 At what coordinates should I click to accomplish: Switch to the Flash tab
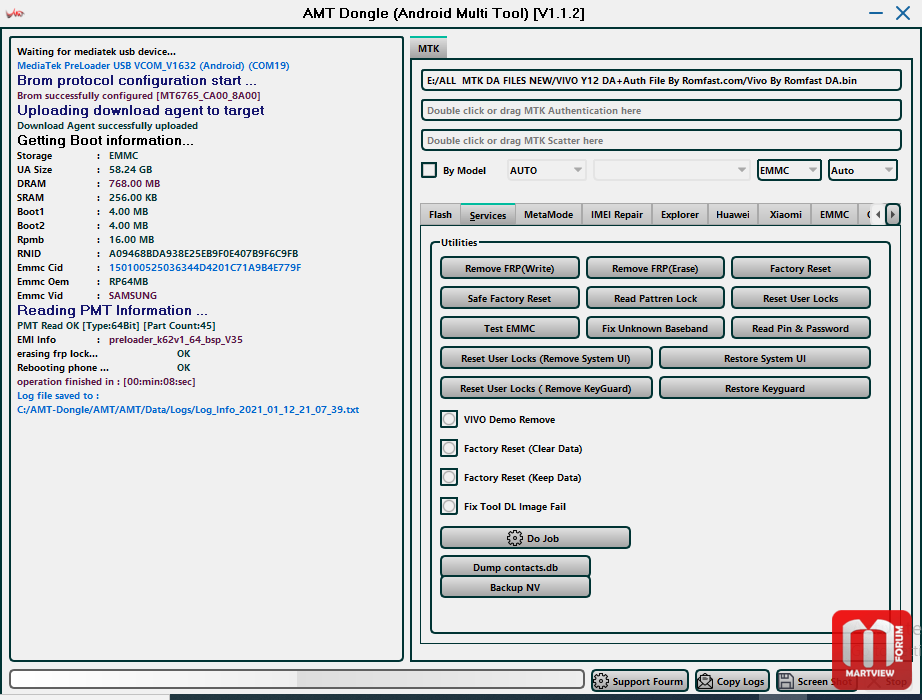(440, 215)
